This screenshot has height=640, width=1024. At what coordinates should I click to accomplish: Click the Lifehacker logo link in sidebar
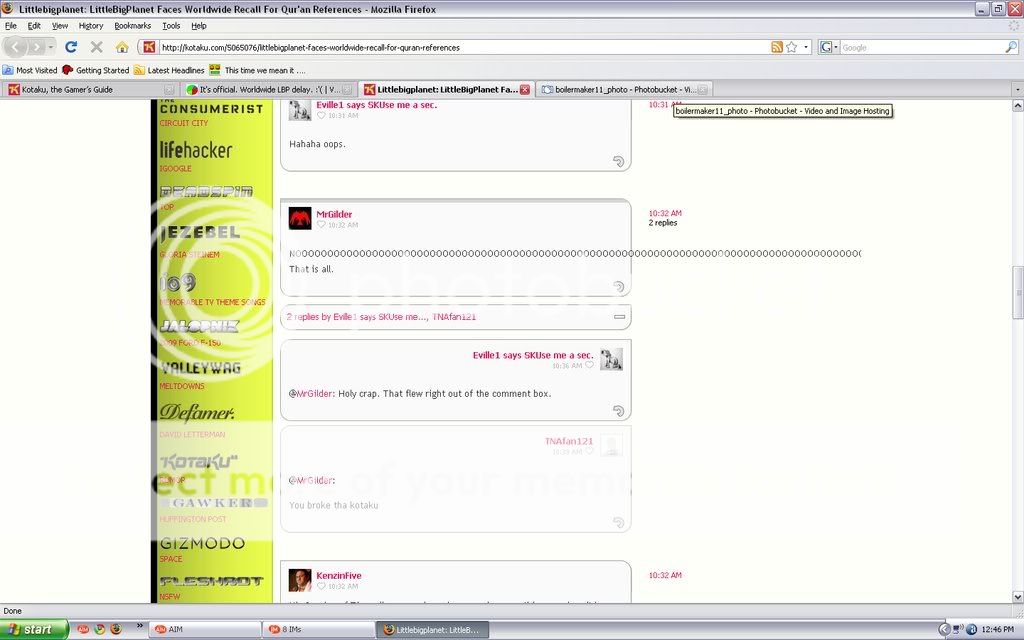coord(196,150)
